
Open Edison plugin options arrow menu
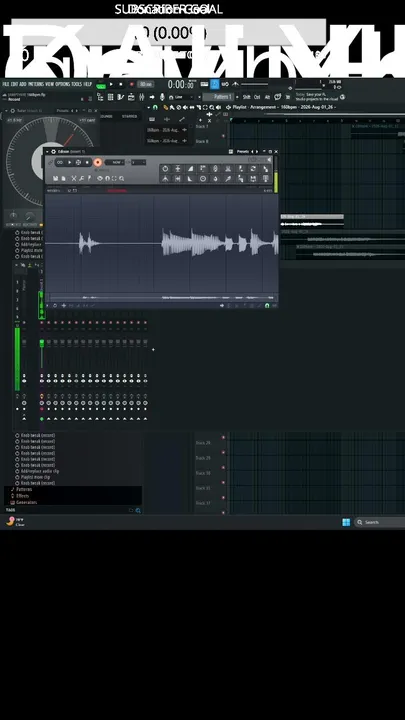coord(47,152)
